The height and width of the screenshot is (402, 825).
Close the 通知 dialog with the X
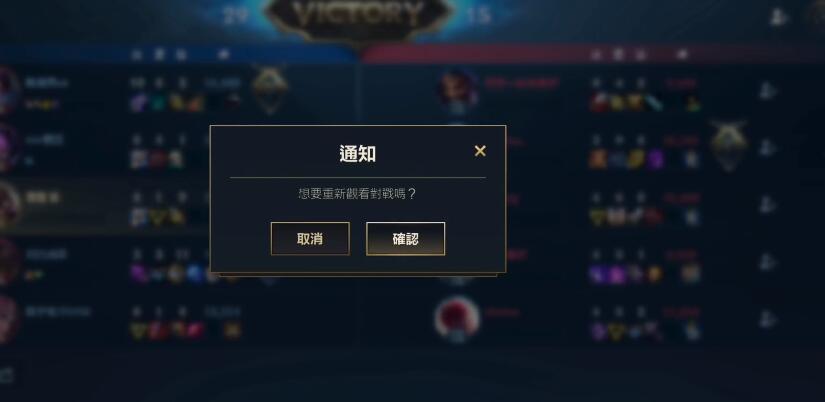point(480,151)
